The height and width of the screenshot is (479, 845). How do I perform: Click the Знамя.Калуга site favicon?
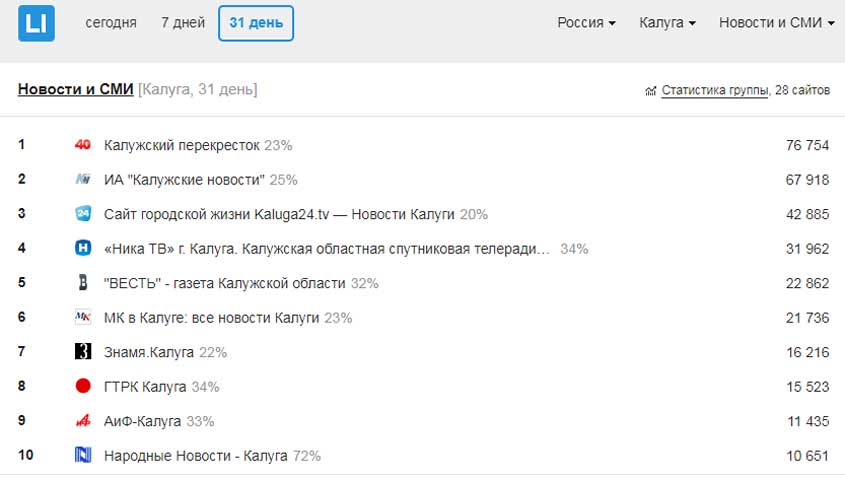pos(83,352)
